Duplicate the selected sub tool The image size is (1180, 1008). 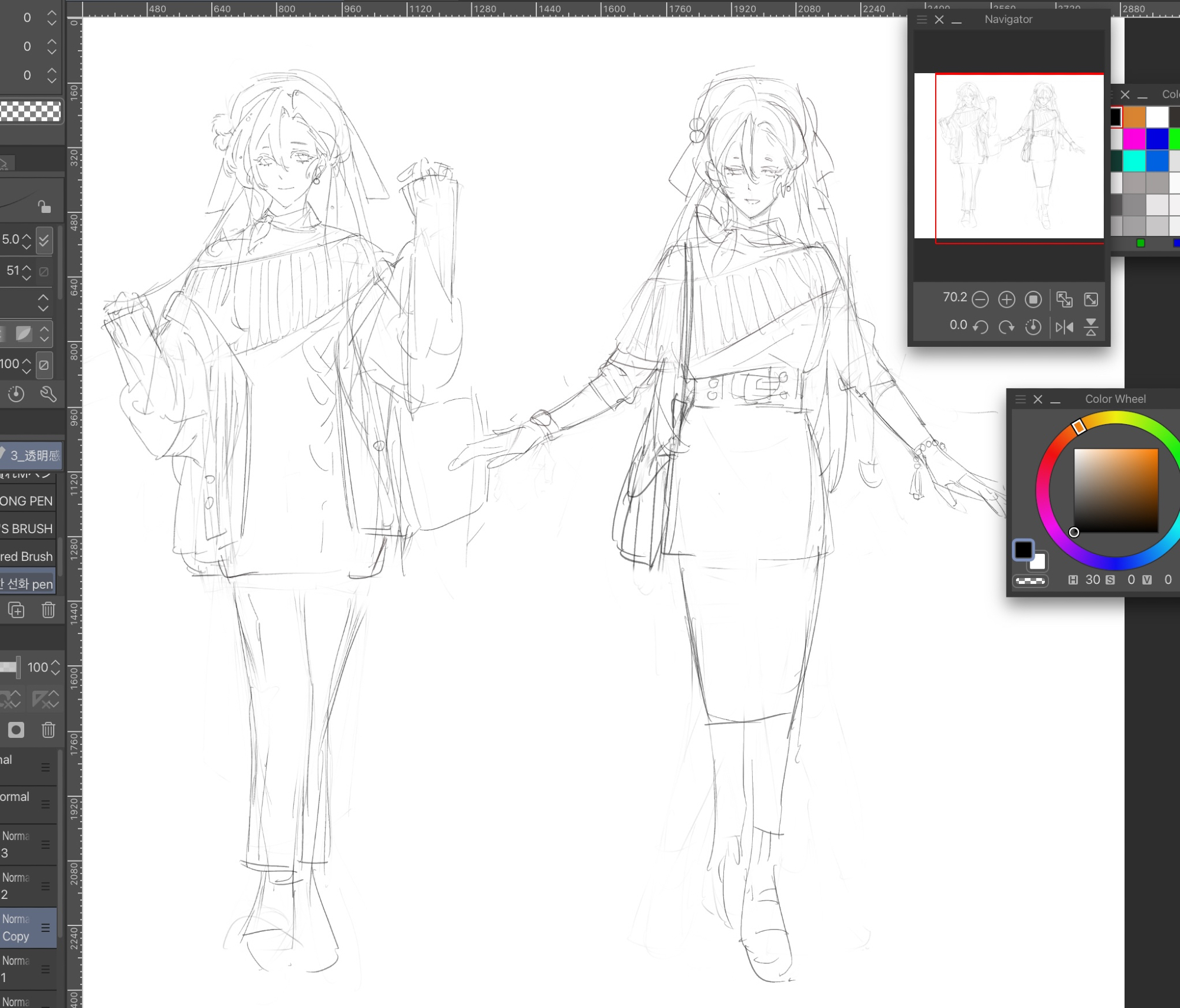pos(16,610)
